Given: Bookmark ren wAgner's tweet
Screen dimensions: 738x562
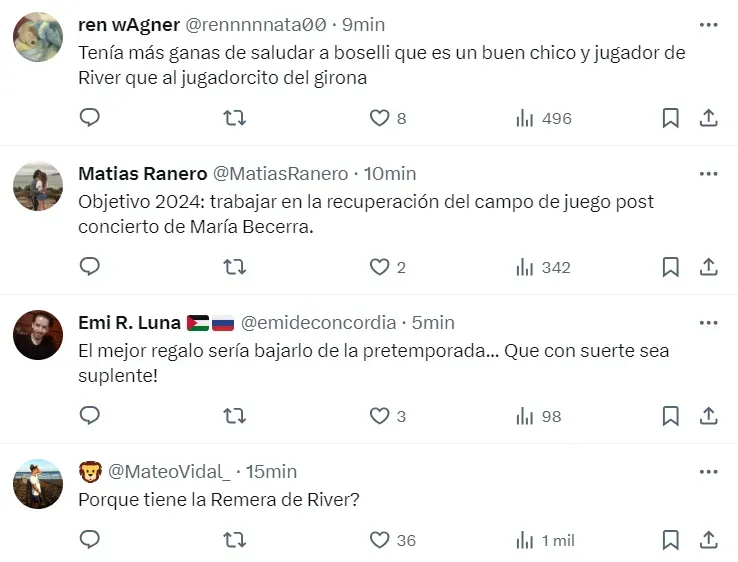Looking at the screenshot, I should pyautogui.click(x=670, y=118).
